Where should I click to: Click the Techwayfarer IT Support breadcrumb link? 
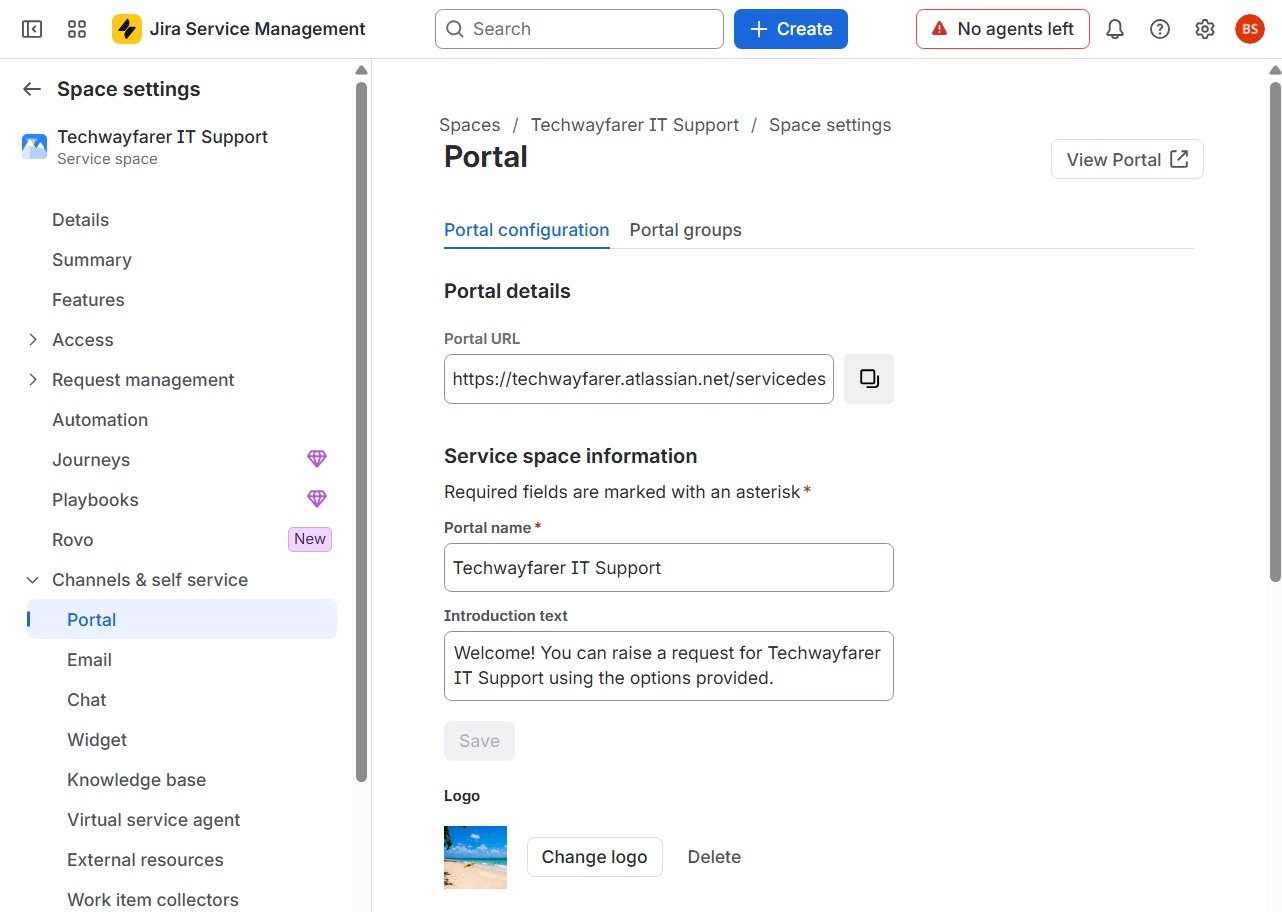tap(635, 125)
